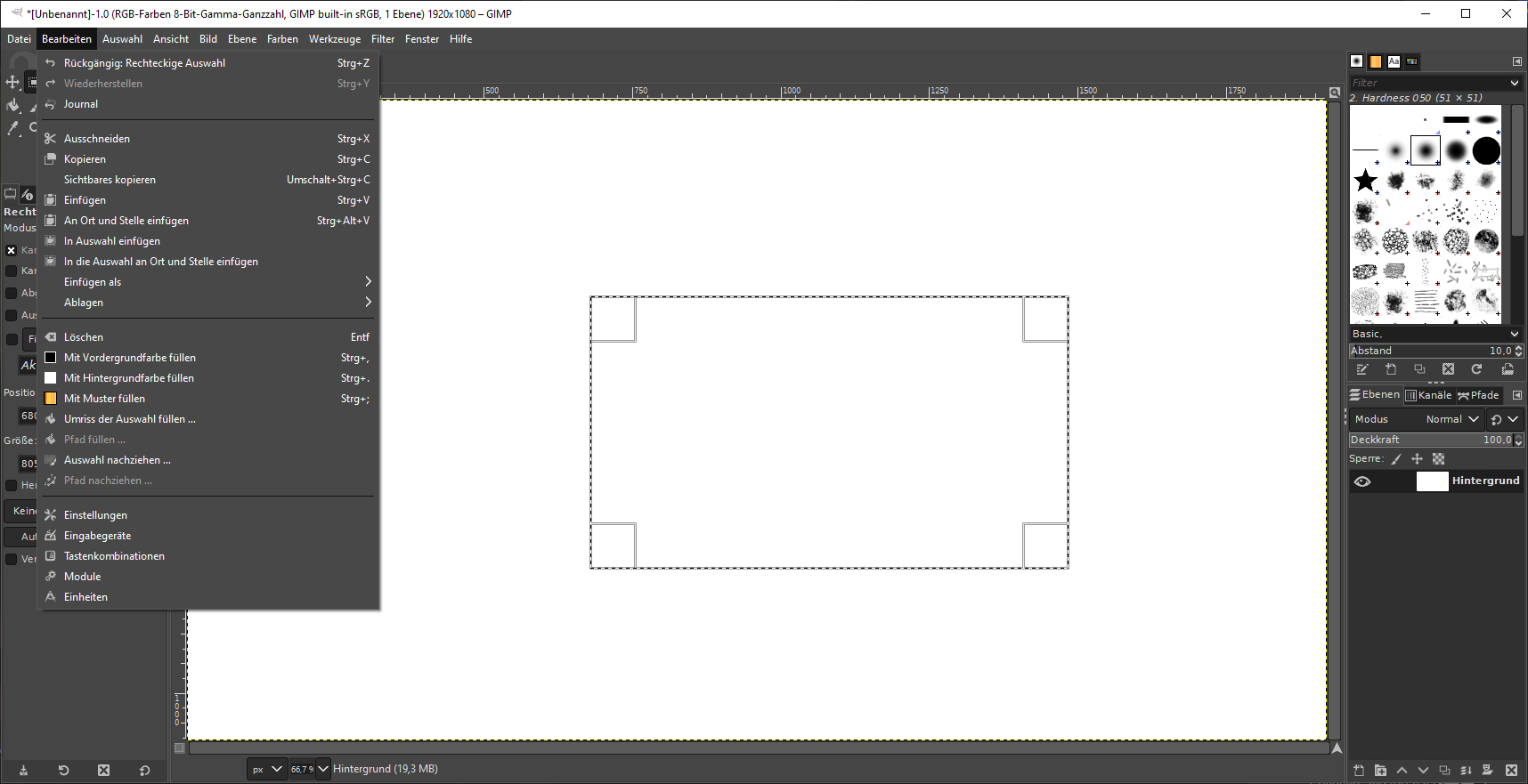Click the refresh brushes icon
1528x784 pixels.
[1476, 369]
